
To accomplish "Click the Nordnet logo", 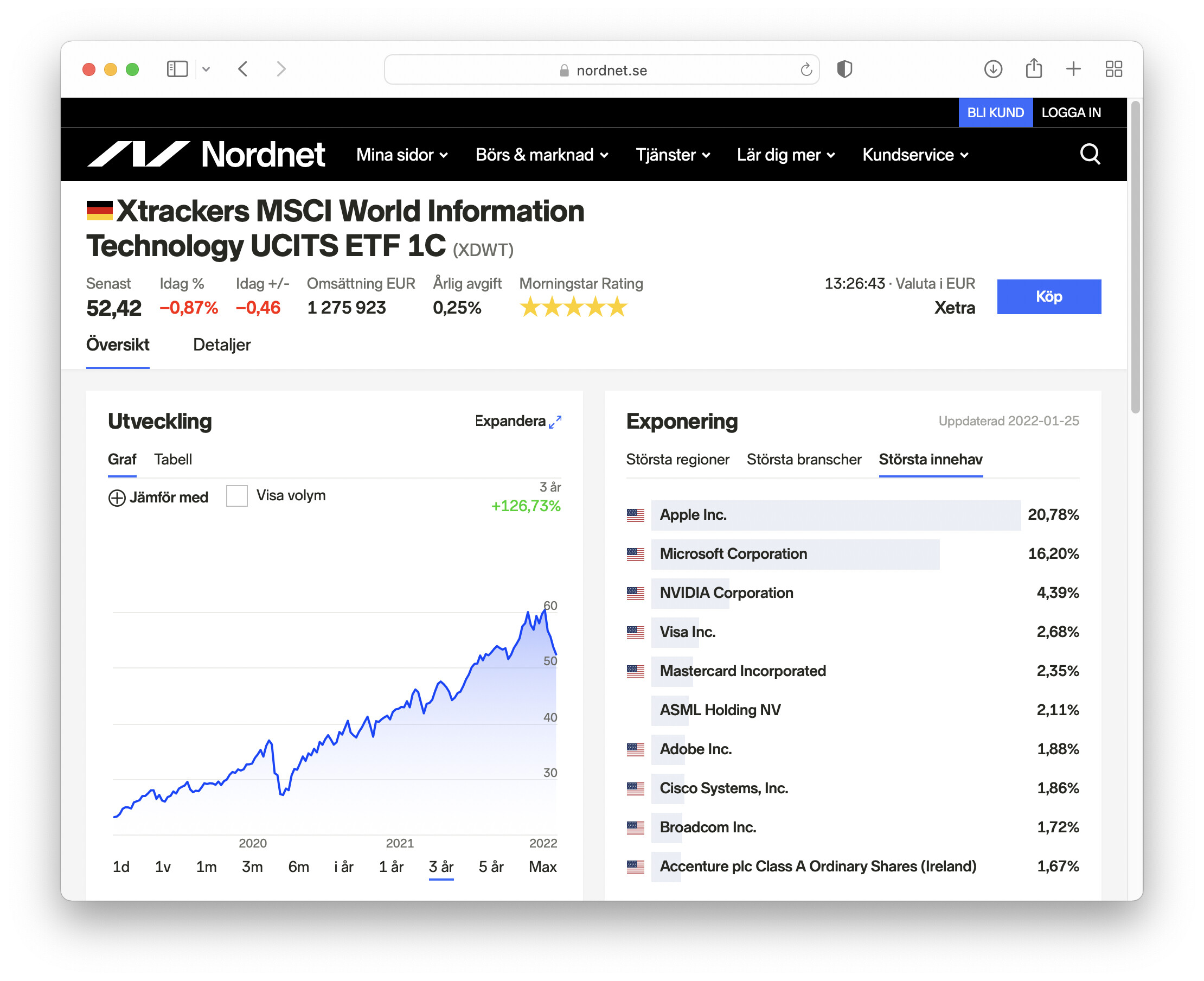I will 206,154.
